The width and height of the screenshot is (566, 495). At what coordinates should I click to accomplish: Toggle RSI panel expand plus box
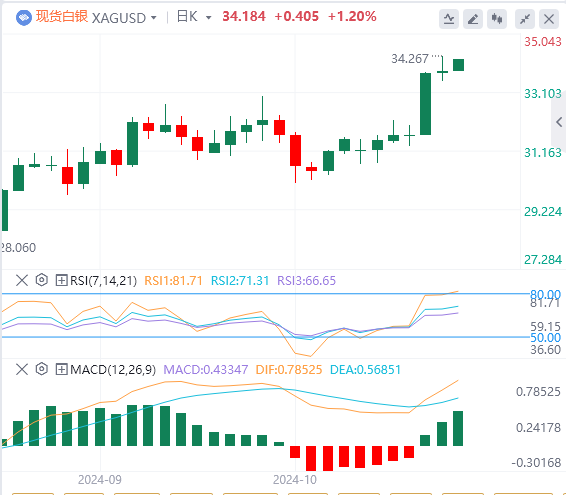click(x=61, y=280)
